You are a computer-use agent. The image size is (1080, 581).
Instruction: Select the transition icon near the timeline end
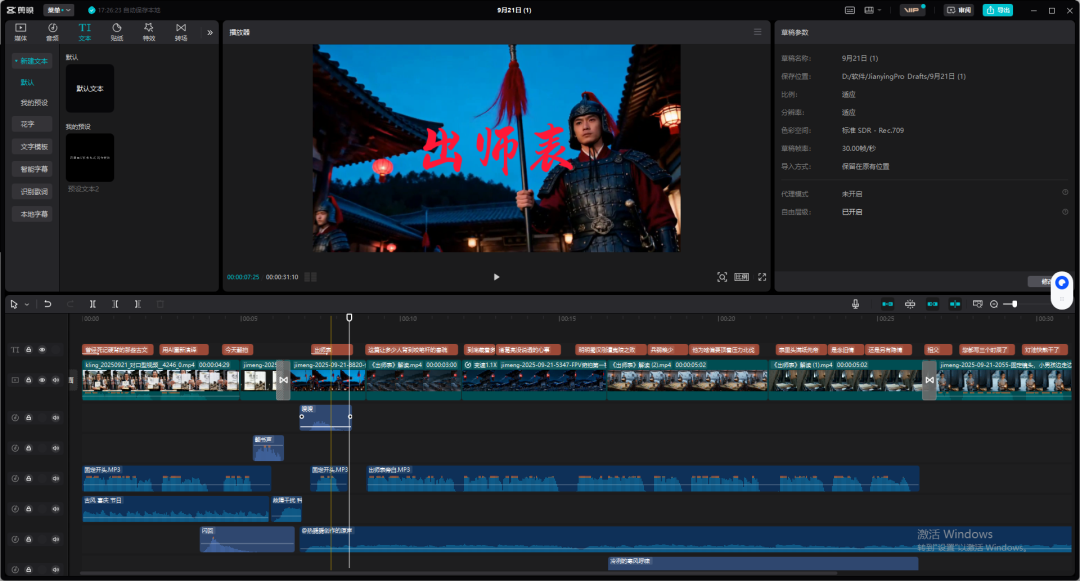(x=929, y=380)
